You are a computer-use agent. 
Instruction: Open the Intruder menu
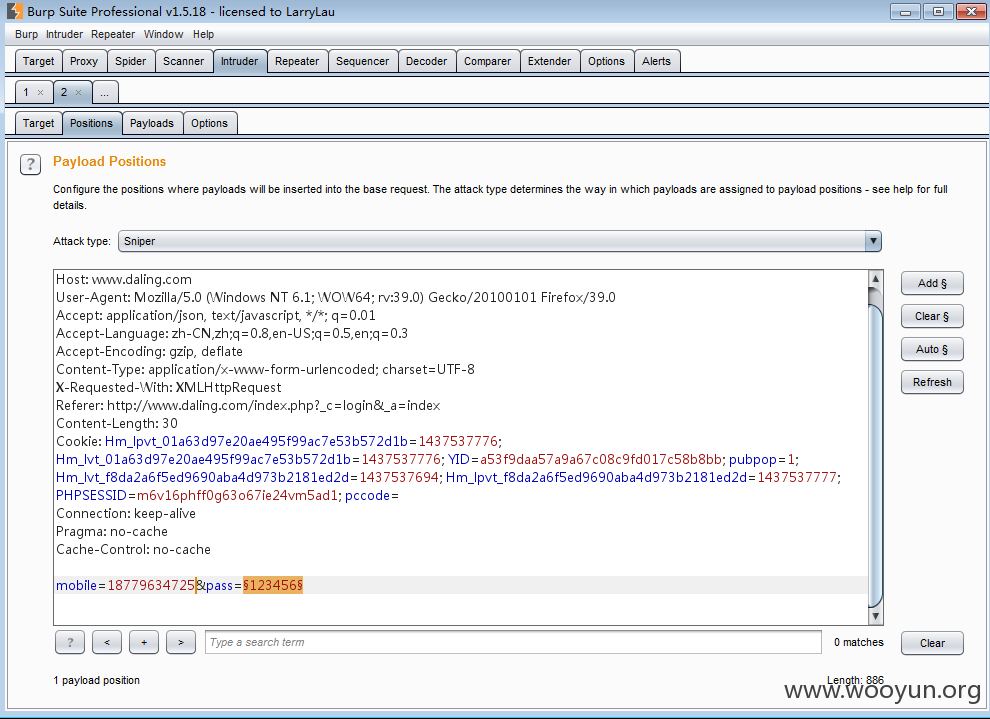(x=64, y=34)
